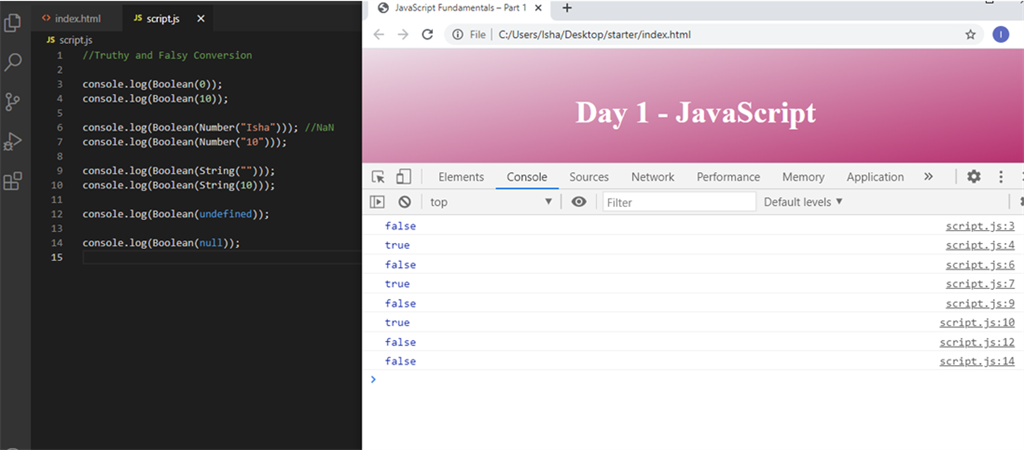Open the script.js:7 source link
The height and width of the screenshot is (450, 1024).
pyautogui.click(x=980, y=284)
